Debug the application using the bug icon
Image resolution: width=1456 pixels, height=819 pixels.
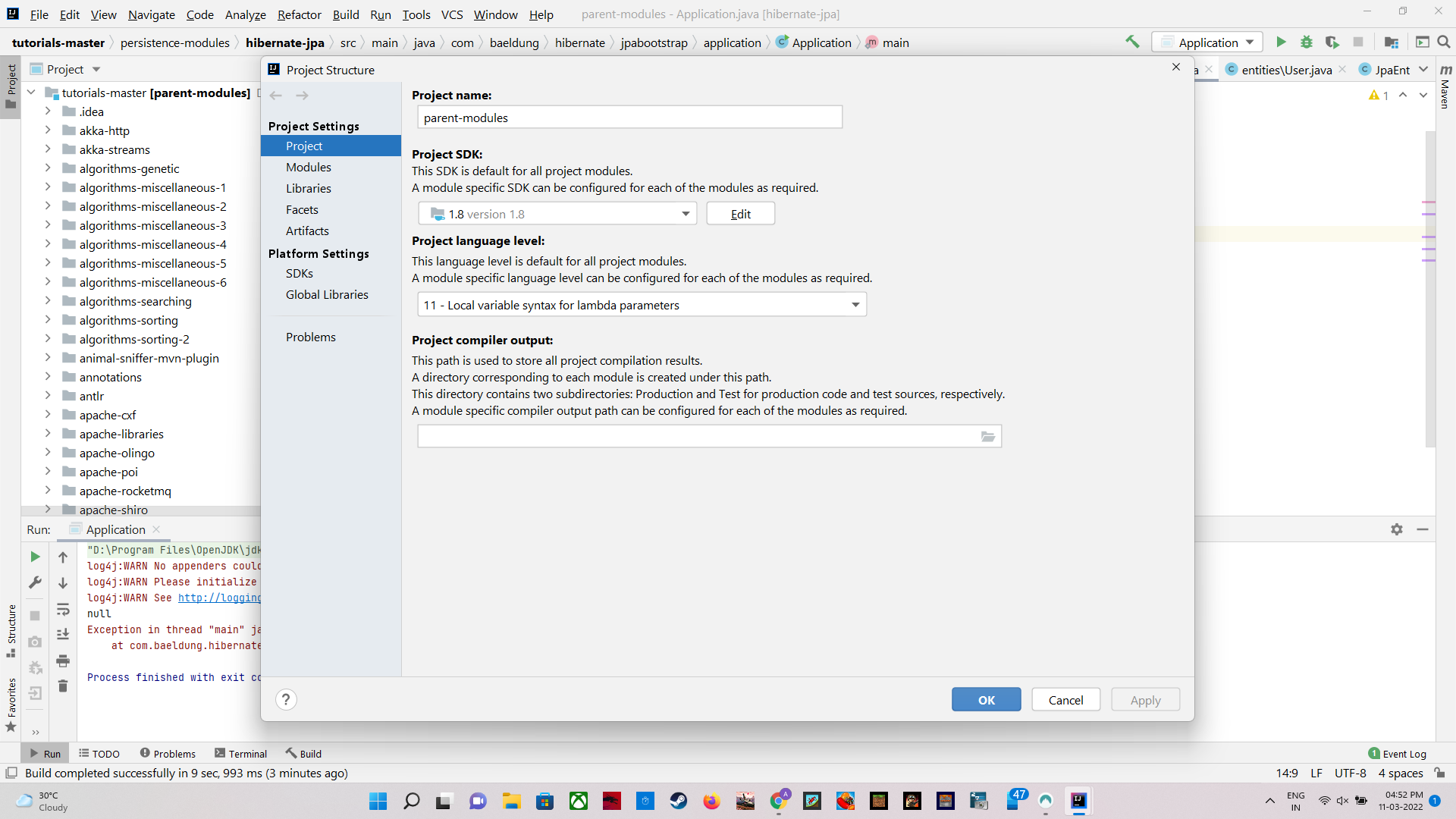(1307, 42)
